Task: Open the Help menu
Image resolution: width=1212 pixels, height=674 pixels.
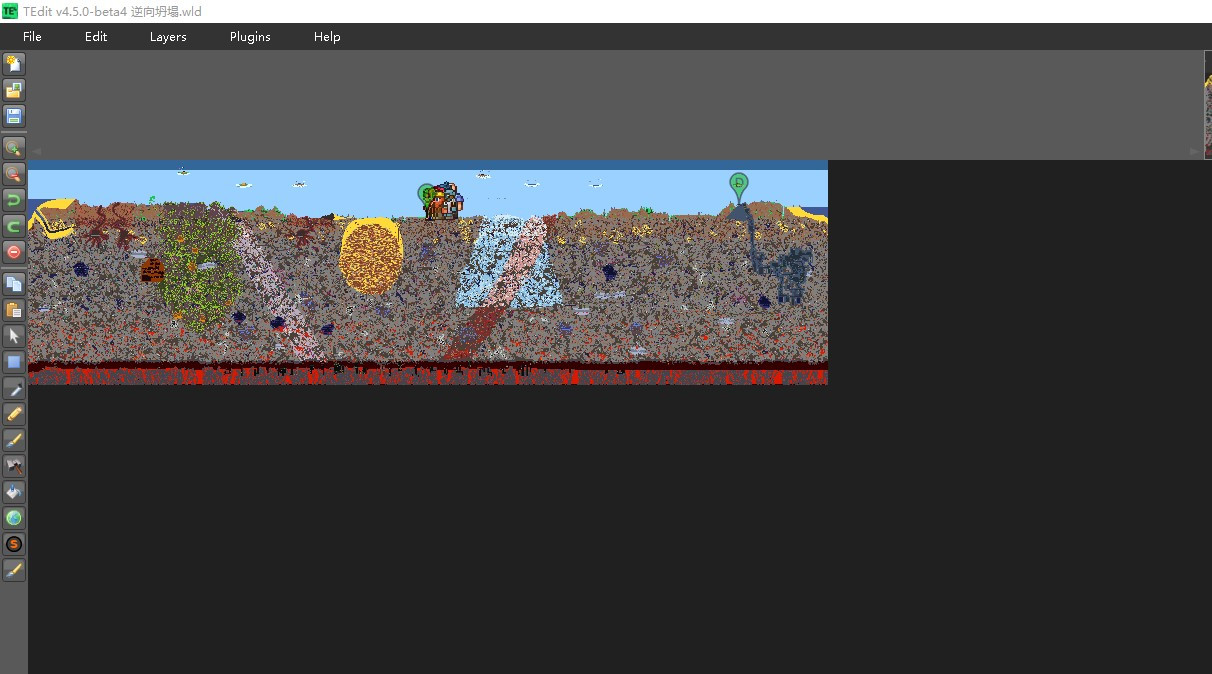Action: click(327, 37)
